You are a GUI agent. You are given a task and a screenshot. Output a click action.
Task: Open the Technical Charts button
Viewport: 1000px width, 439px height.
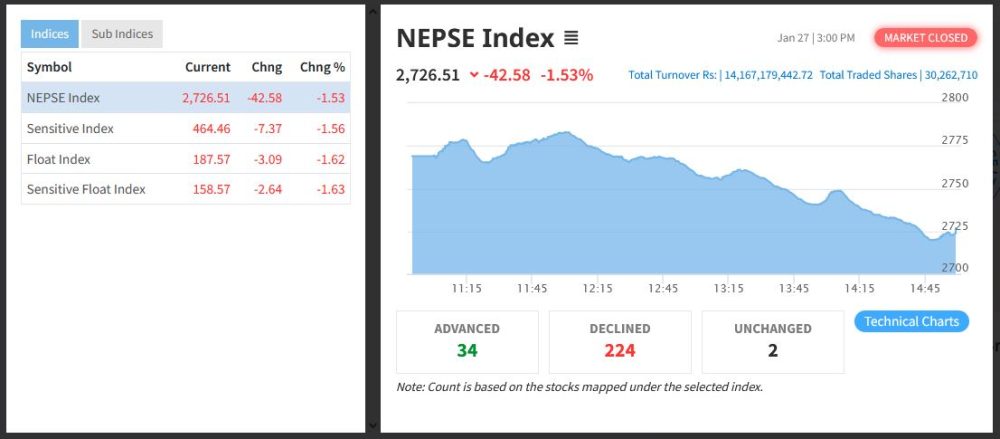coord(911,321)
